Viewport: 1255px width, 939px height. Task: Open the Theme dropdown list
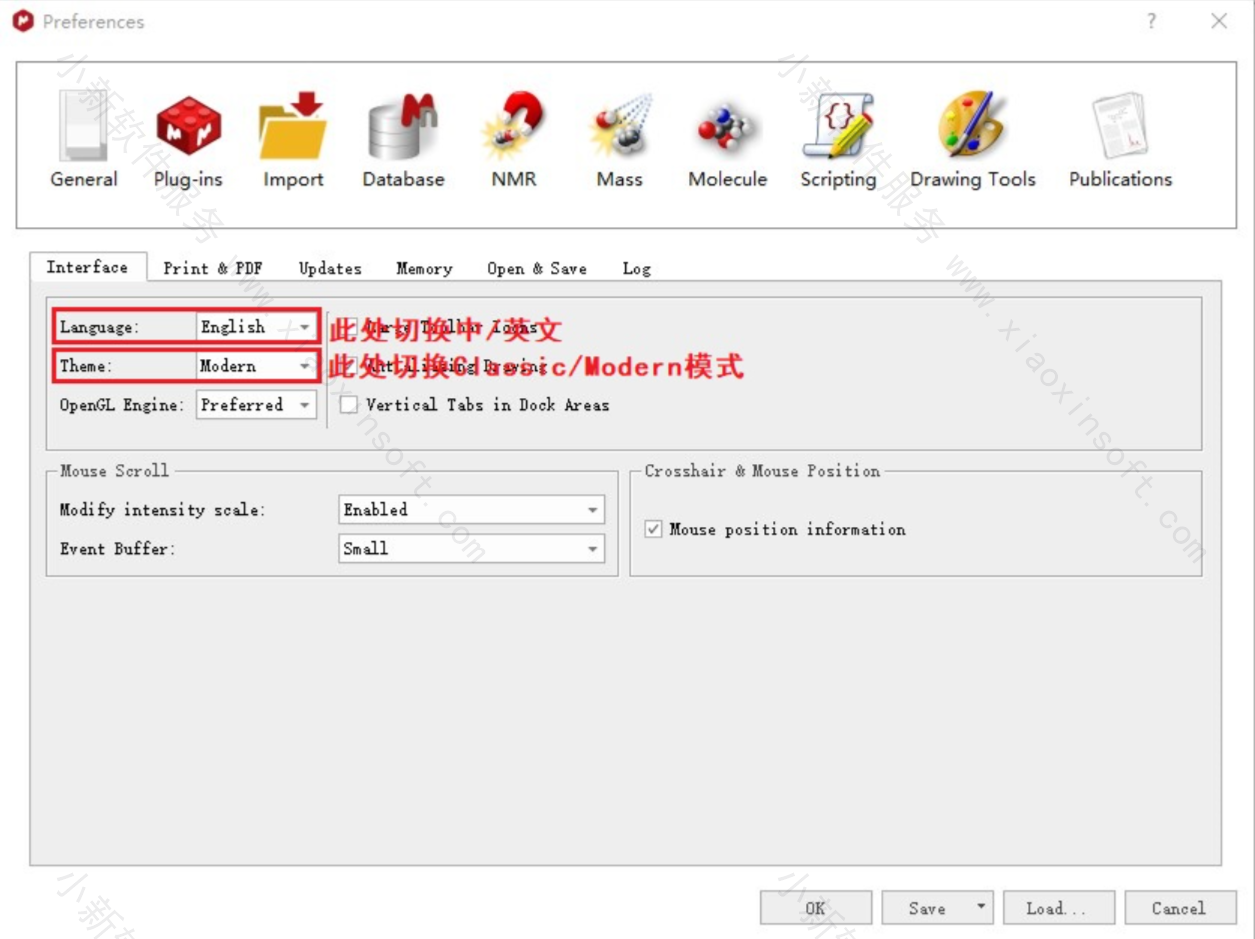[256, 366]
